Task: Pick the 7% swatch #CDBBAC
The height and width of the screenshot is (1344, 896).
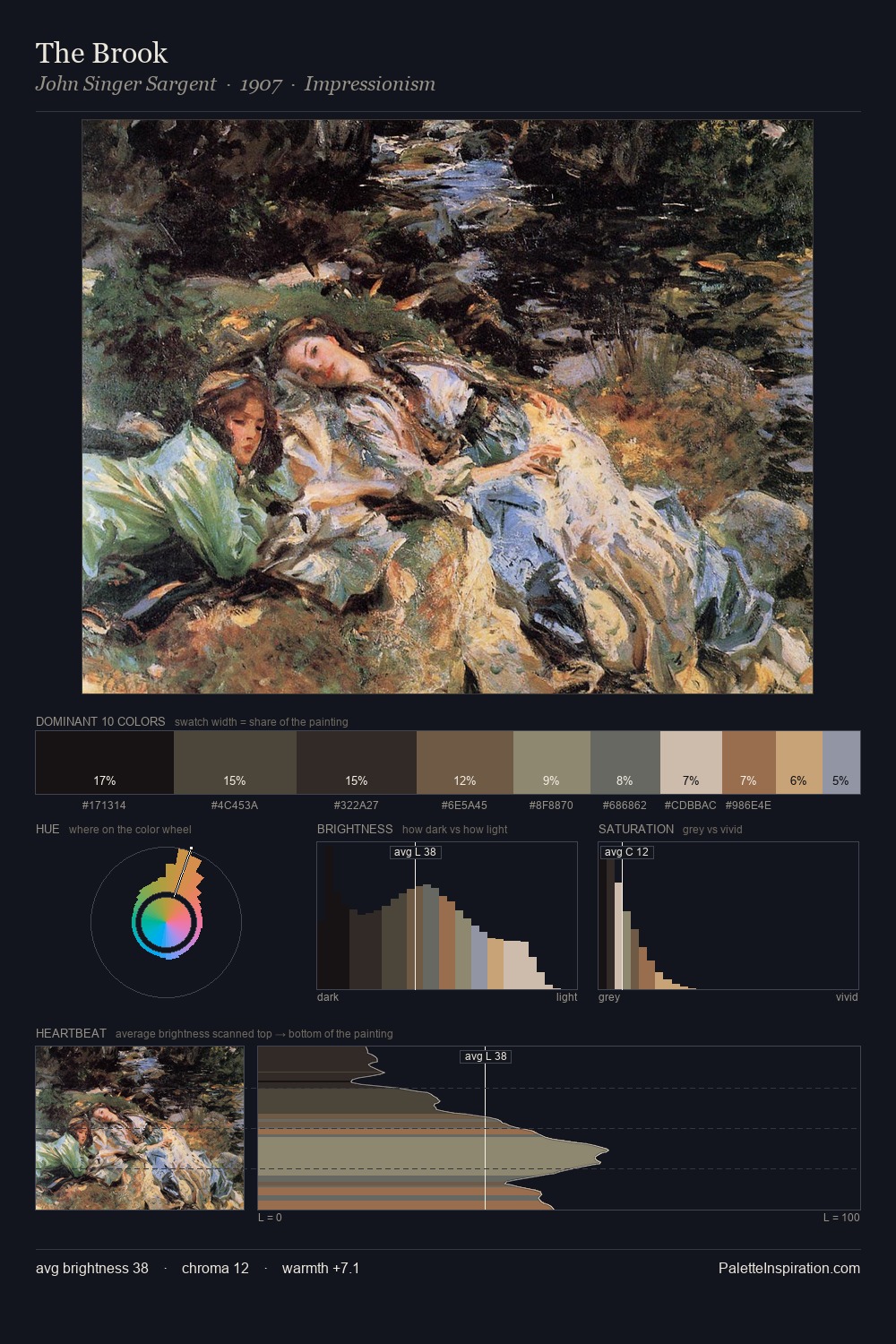Action: pos(691,762)
